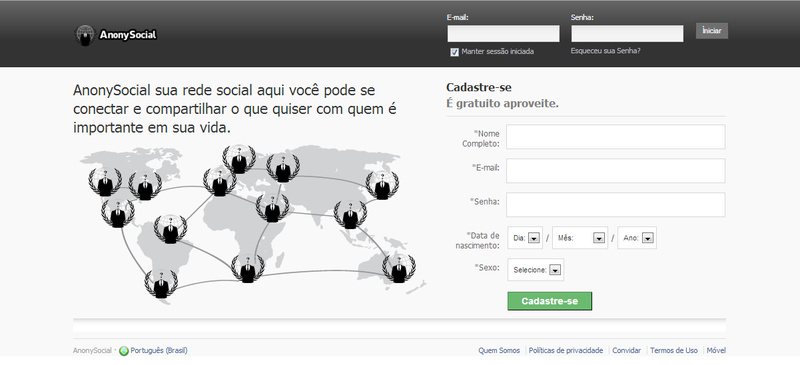Click the AnonySocial logo in header
Screen dimensions: 800x365
point(116,35)
